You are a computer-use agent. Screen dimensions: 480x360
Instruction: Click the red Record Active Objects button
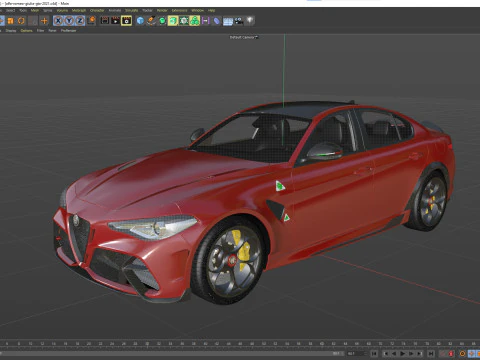point(451,353)
